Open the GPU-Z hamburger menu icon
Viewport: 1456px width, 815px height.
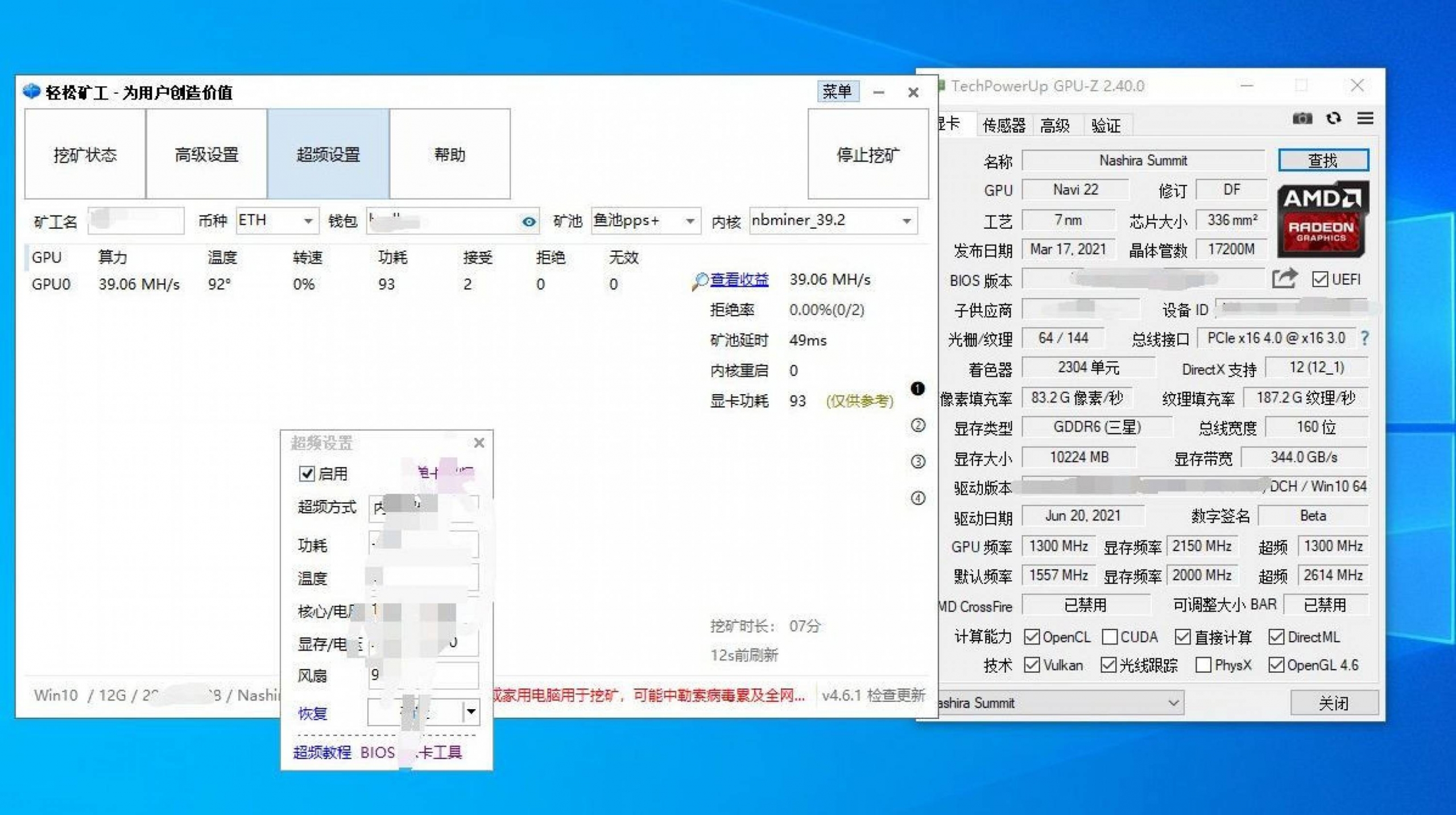click(1366, 118)
